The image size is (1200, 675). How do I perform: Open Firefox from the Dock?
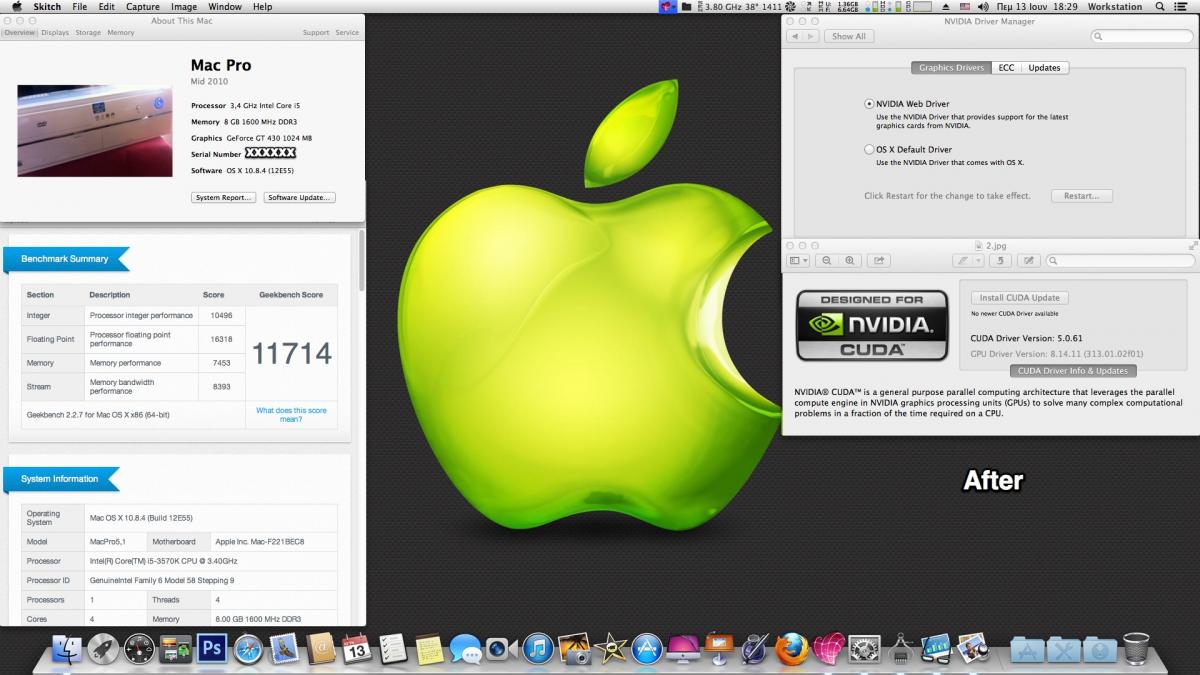(791, 650)
